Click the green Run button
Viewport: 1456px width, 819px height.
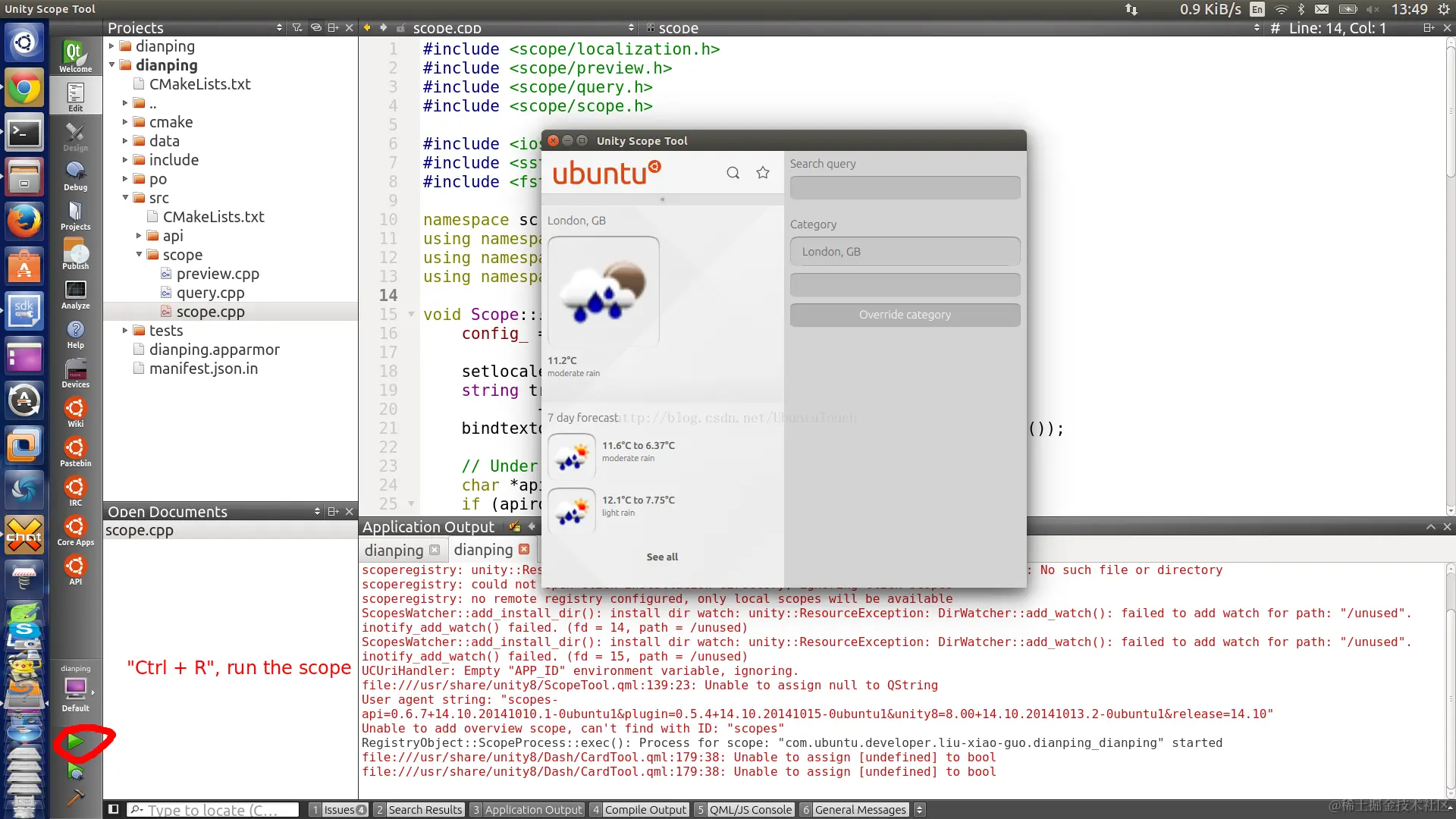pyautogui.click(x=74, y=741)
